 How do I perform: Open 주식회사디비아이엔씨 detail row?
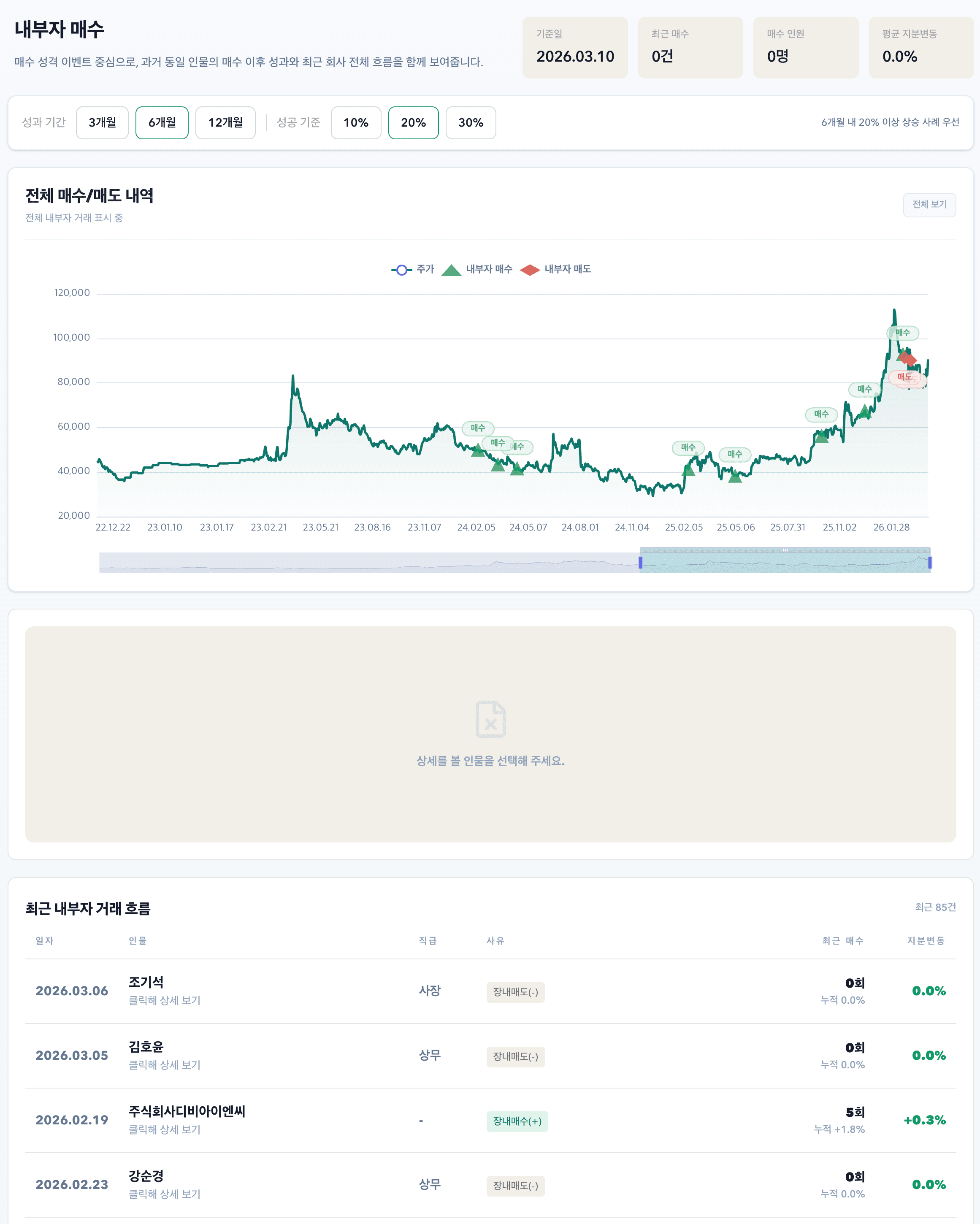tap(187, 1112)
